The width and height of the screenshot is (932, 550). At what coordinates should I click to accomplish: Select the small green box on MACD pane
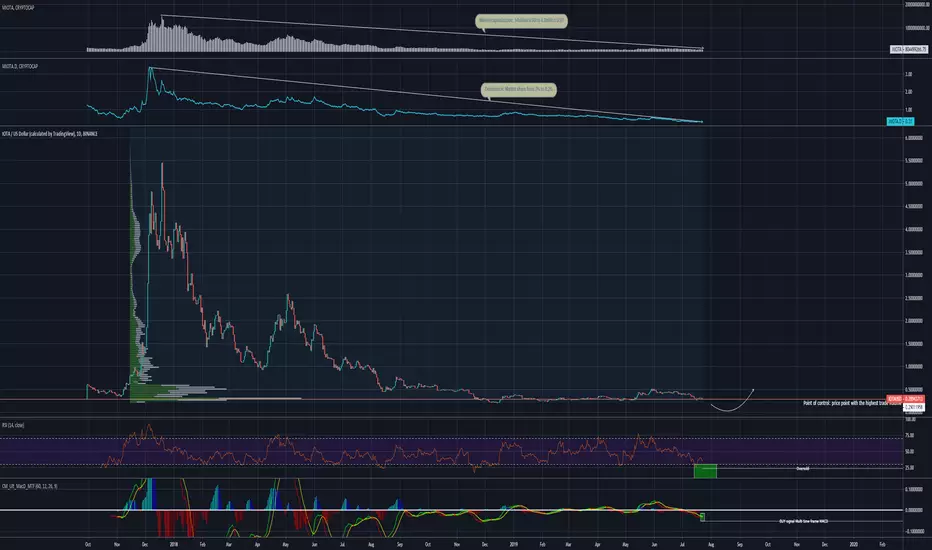[x=703, y=517]
